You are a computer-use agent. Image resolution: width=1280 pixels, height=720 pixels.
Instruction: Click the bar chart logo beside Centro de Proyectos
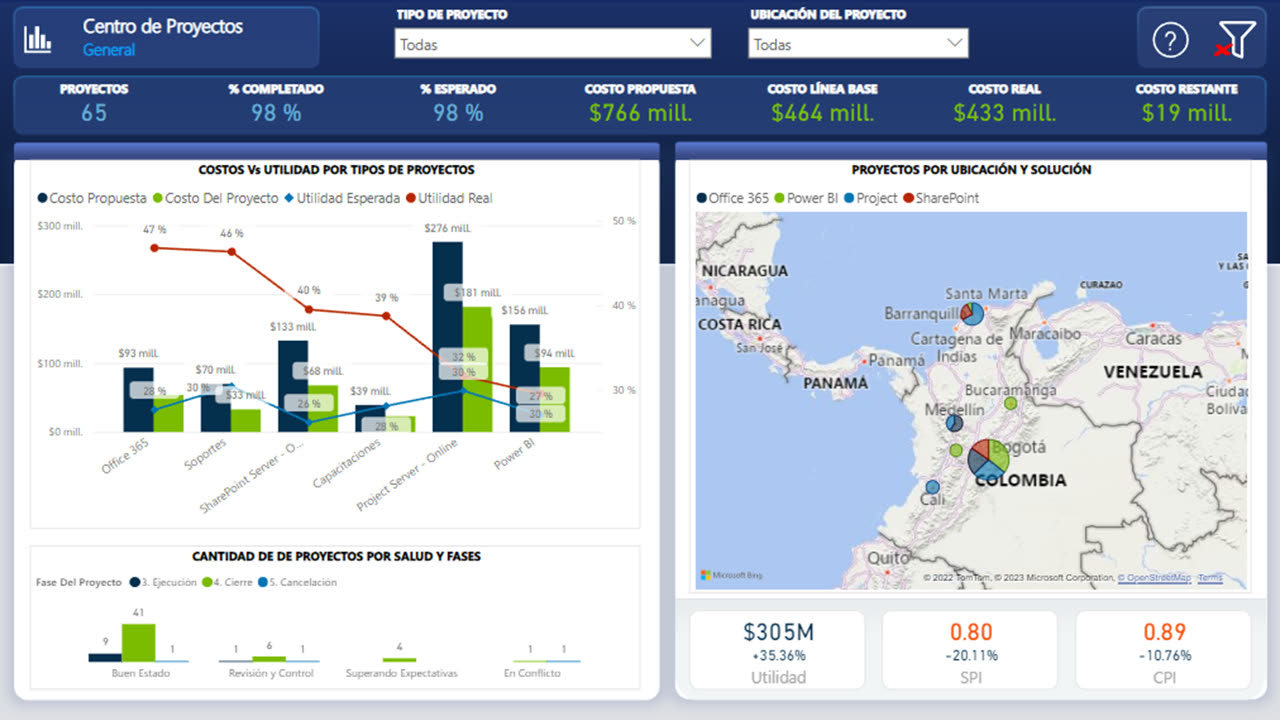coord(38,39)
